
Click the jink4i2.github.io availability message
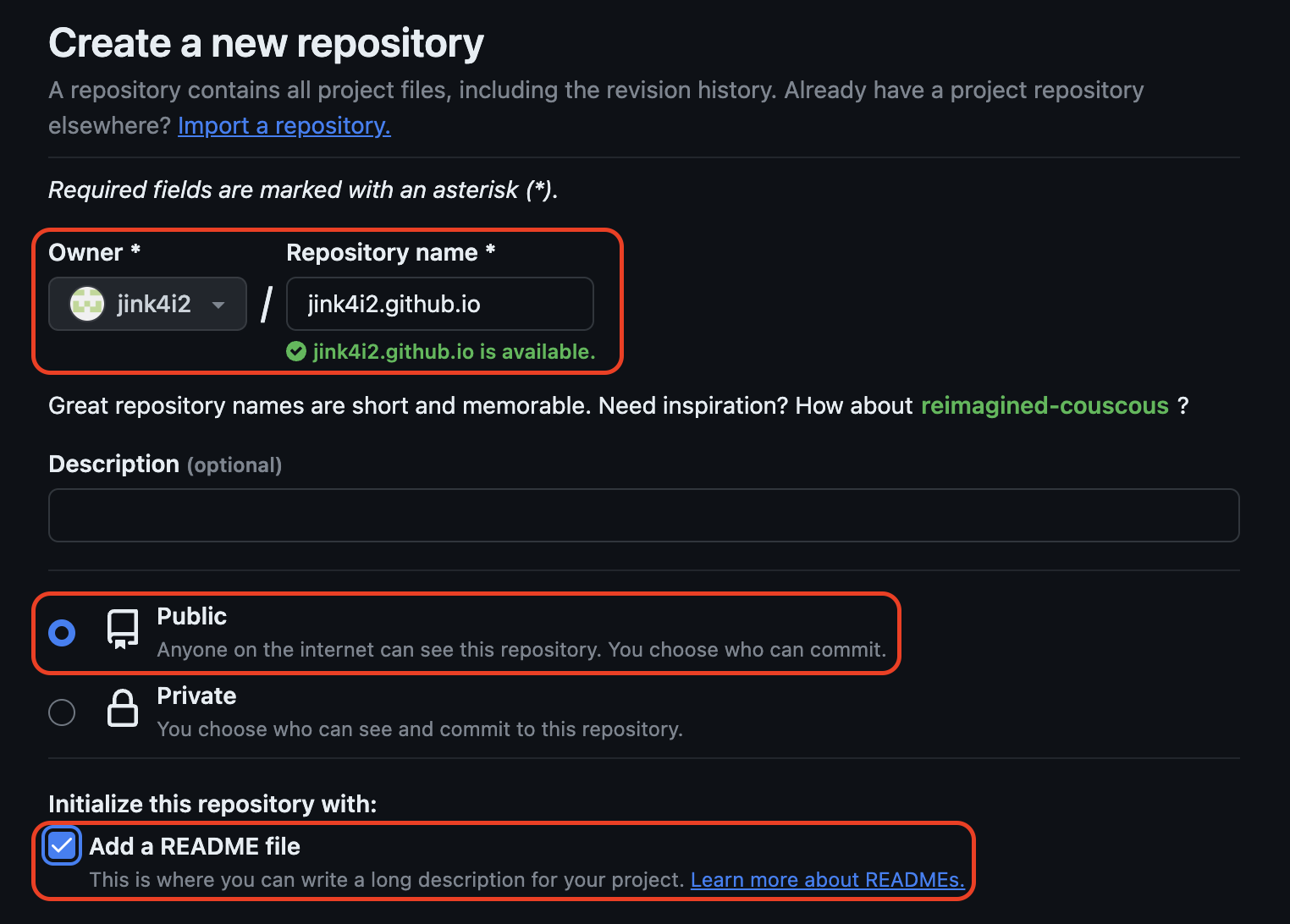[454, 352]
